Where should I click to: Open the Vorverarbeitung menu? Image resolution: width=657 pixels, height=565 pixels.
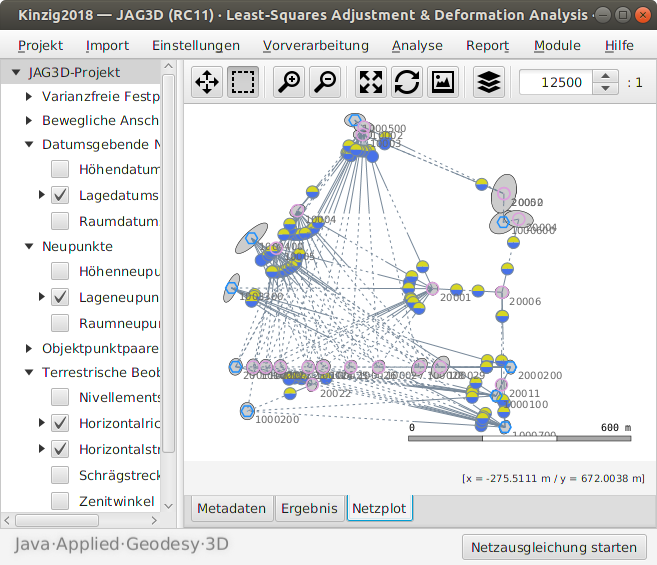[x=316, y=45]
